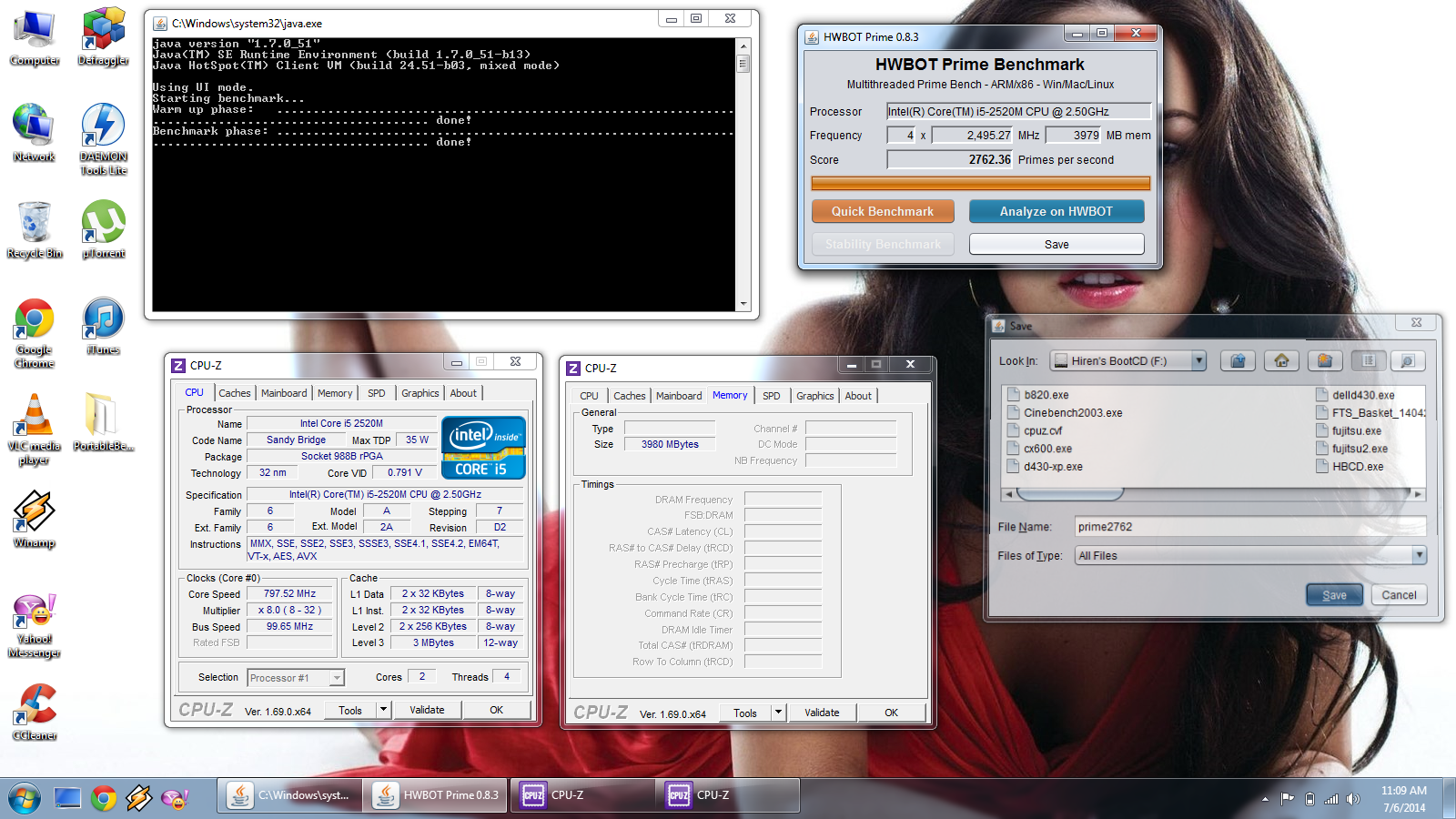Click the battery power icon in tray
The height and width of the screenshot is (819, 1456).
1309,799
